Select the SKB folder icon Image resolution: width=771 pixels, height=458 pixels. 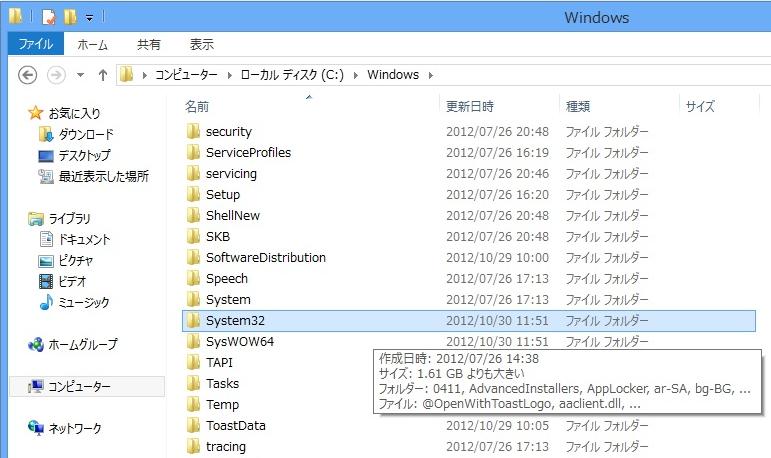click(x=193, y=236)
